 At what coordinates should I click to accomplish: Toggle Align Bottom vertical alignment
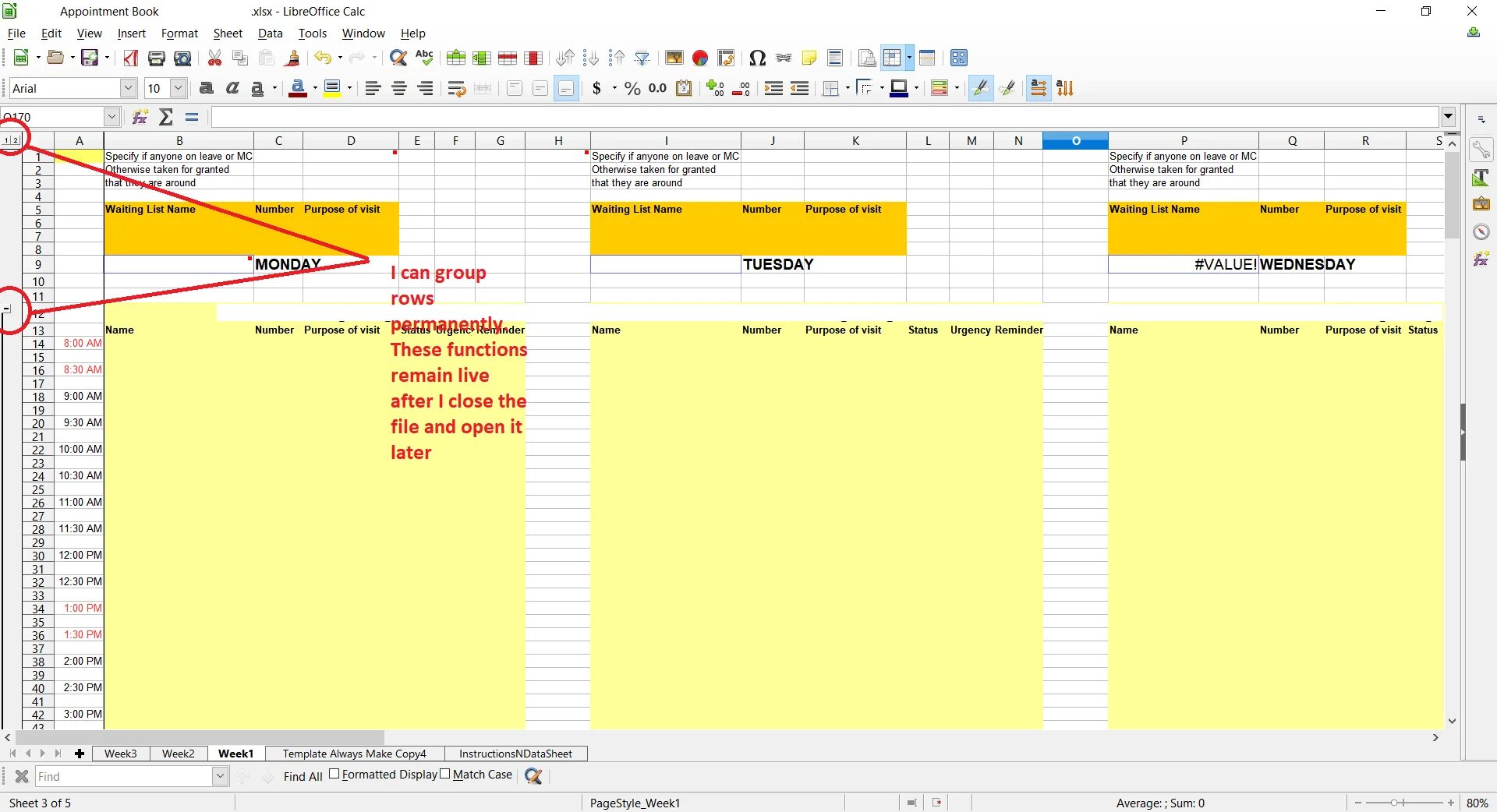pos(567,88)
